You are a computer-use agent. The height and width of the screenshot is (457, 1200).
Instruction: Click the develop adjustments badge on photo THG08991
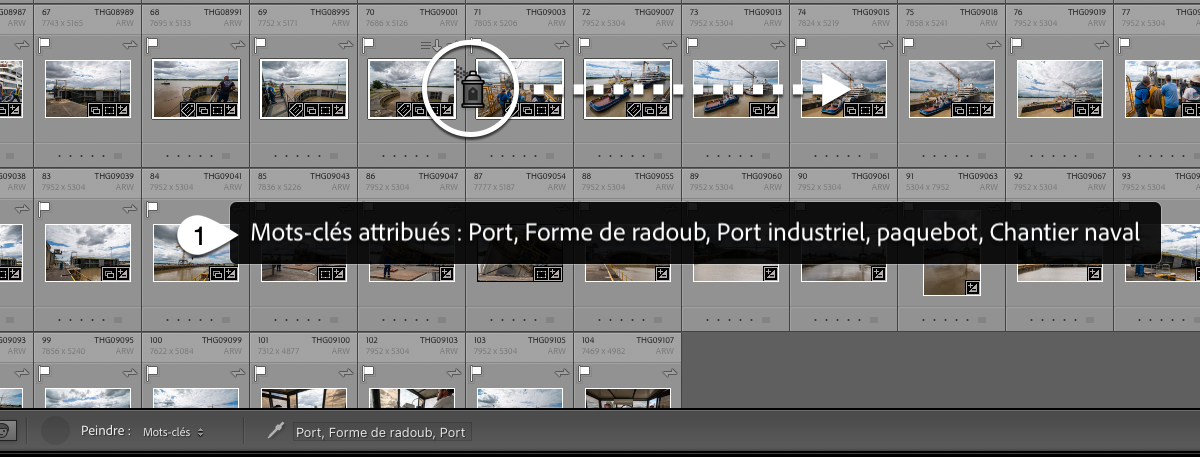pos(230,109)
